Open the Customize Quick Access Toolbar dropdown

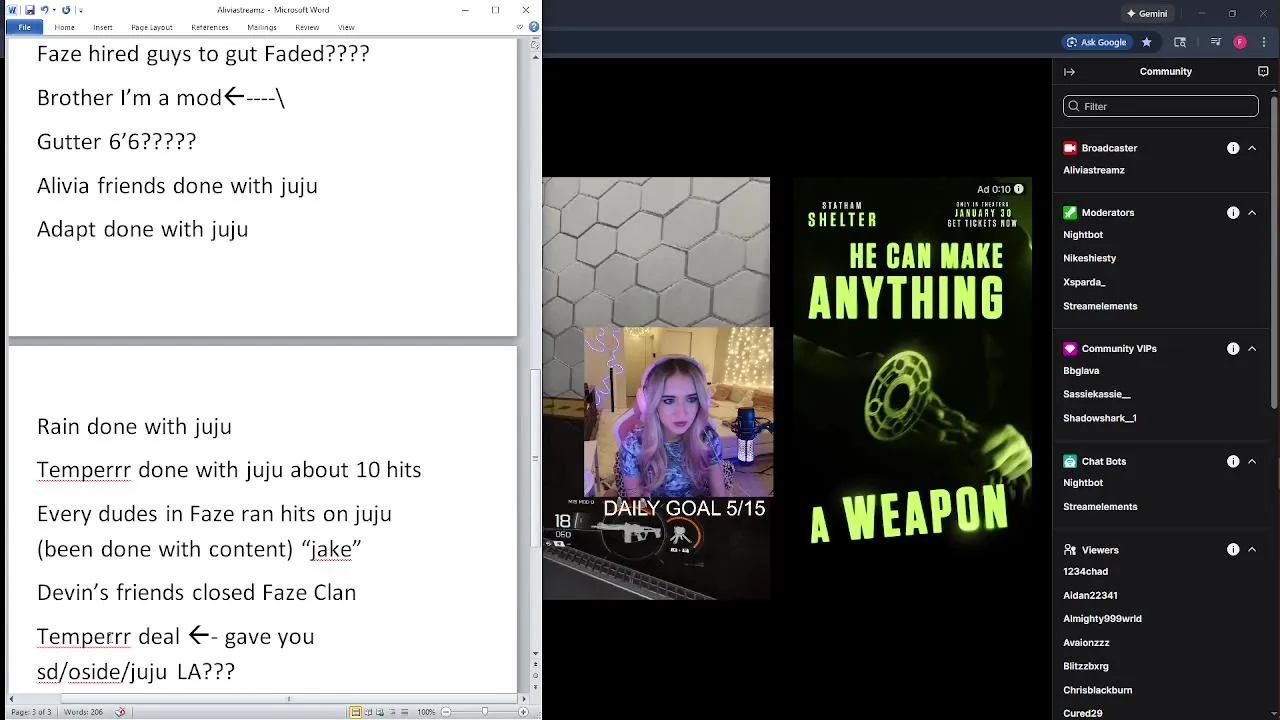click(80, 10)
